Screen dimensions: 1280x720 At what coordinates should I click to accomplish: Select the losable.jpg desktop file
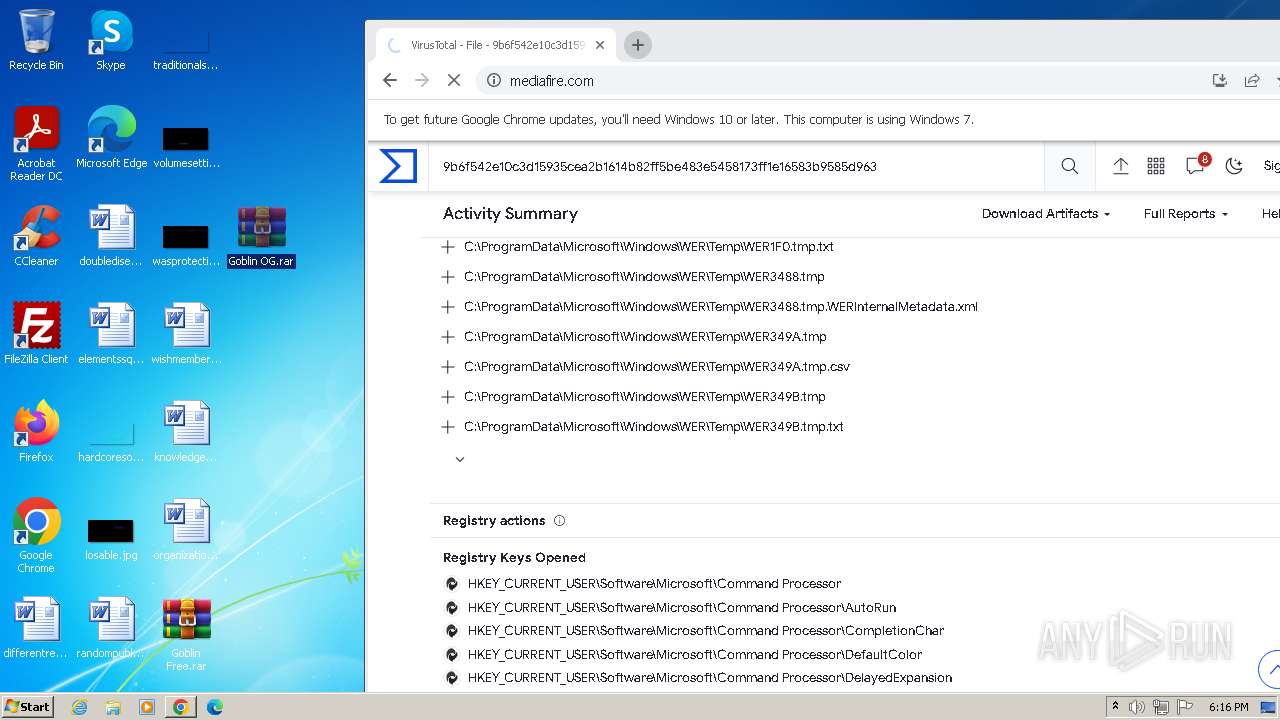click(x=111, y=540)
